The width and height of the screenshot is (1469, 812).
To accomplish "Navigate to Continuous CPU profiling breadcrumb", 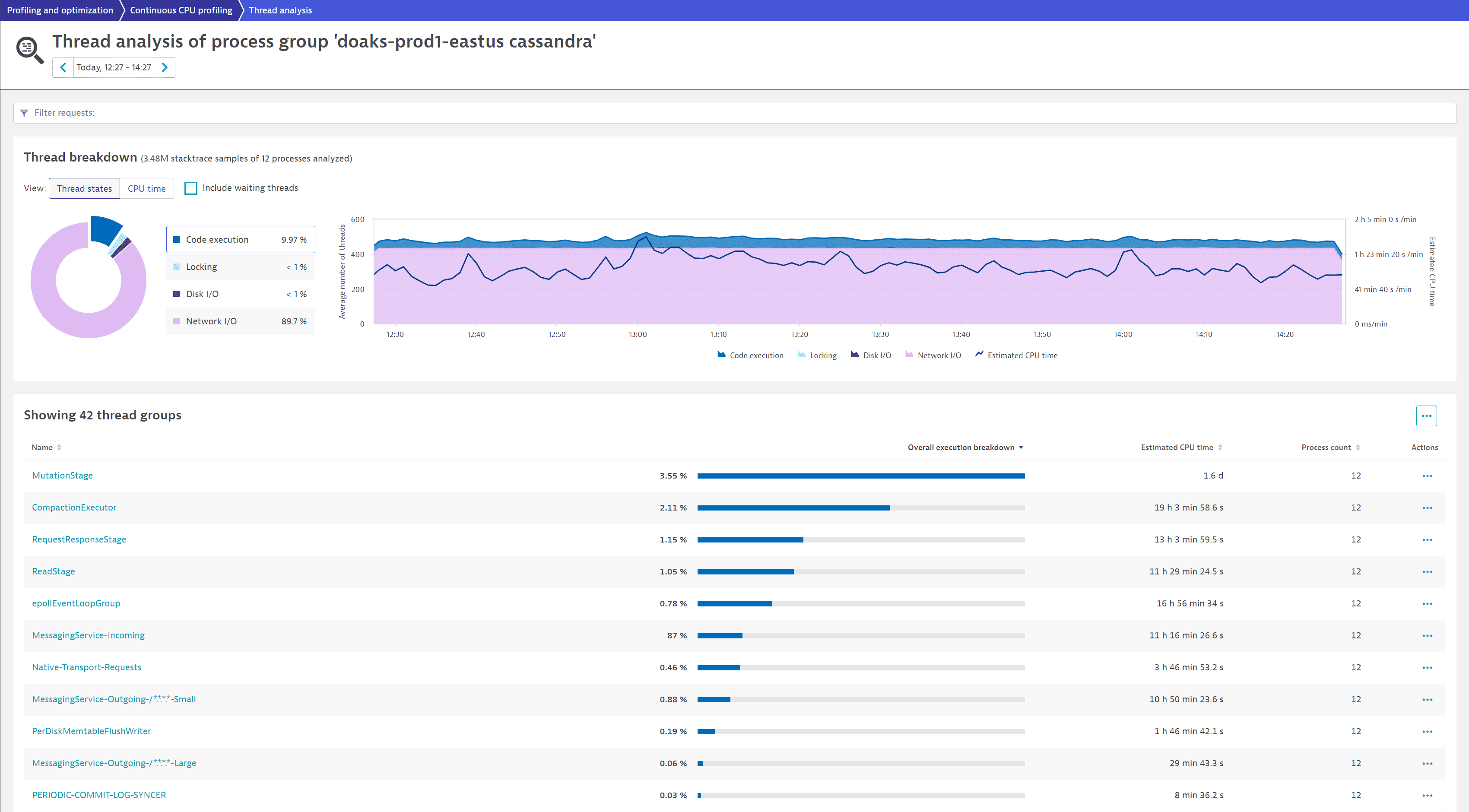I will pos(181,10).
